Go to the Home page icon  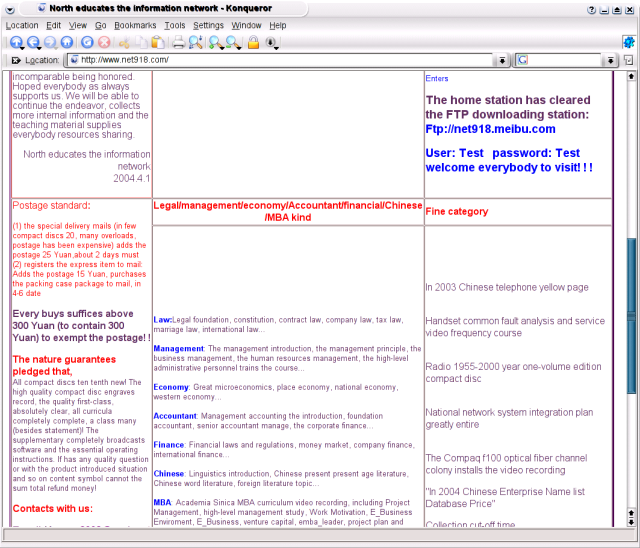coord(67,42)
